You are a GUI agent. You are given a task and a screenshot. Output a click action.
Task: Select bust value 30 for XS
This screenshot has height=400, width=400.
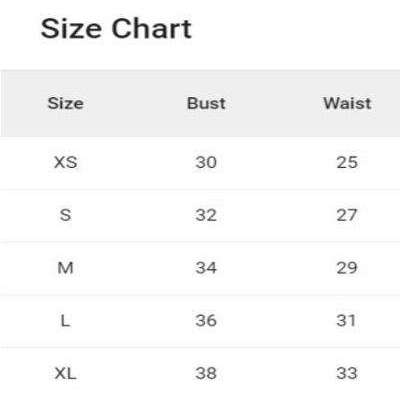click(x=206, y=162)
